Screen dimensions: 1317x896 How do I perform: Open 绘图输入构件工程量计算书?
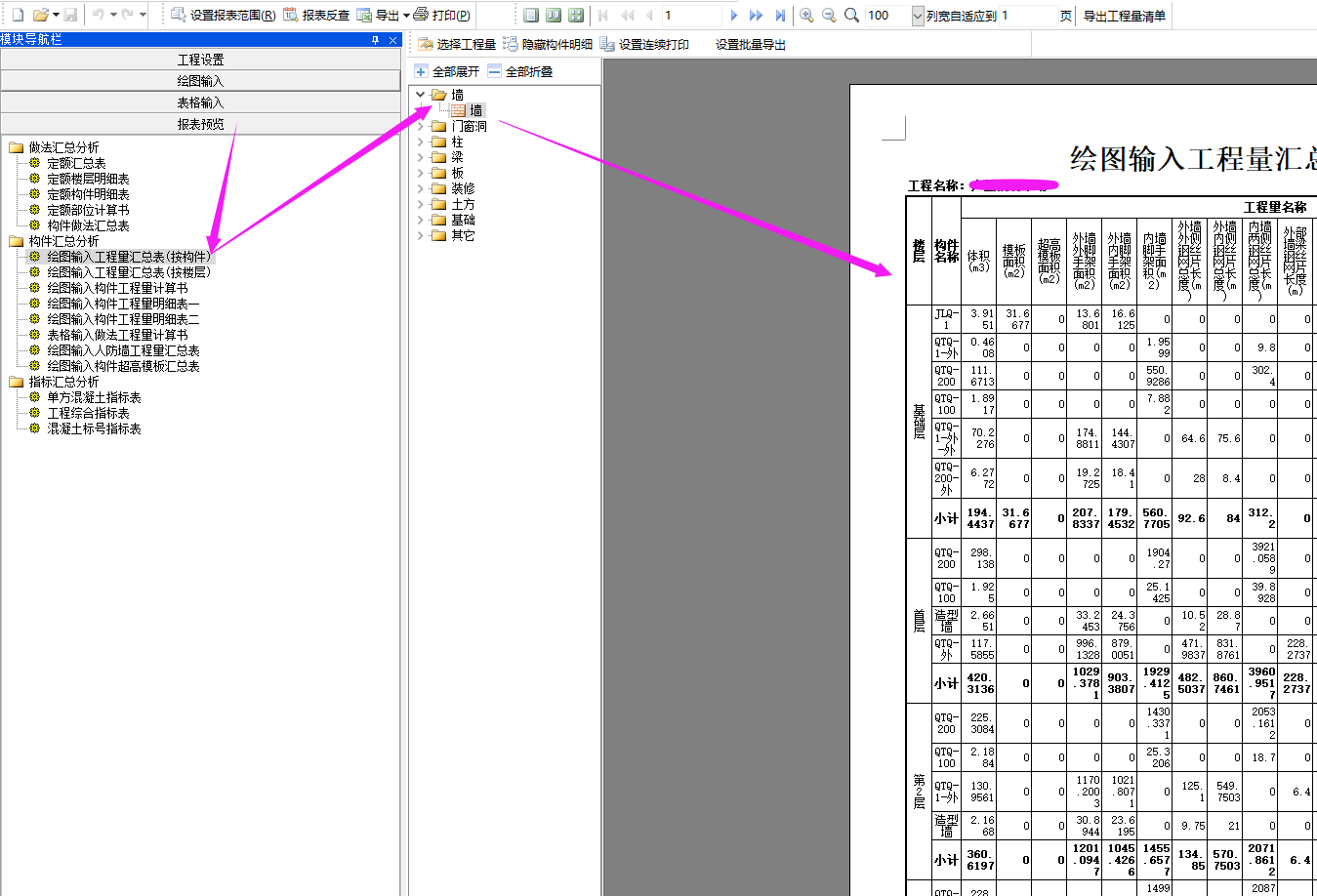[x=117, y=288]
